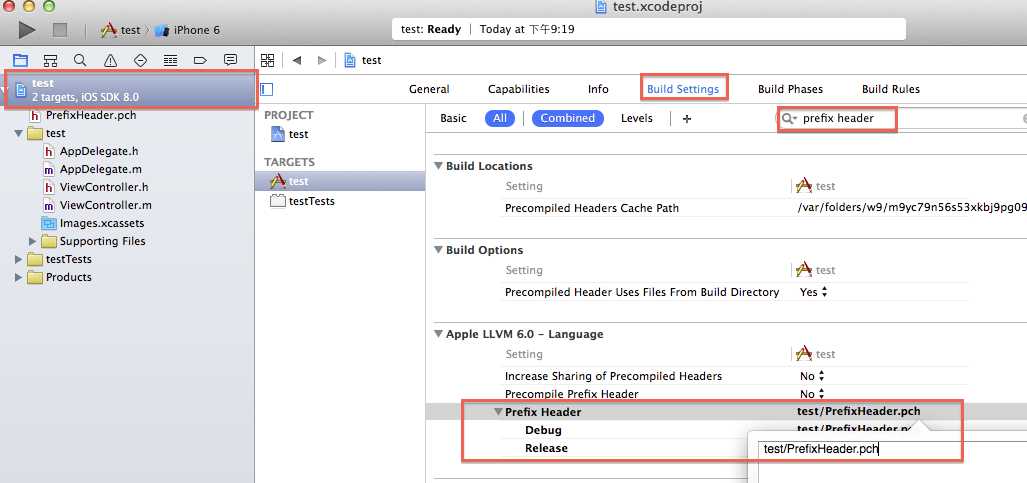Select the Combined view
This screenshot has height=483, width=1027.
567,119
